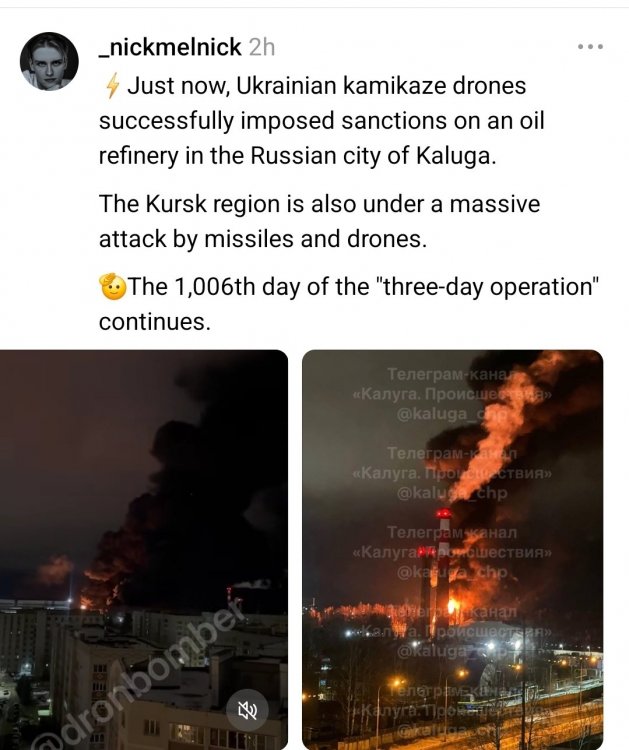
Task: Click the "1,006th day" paragraph text
Action: [x=349, y=304]
